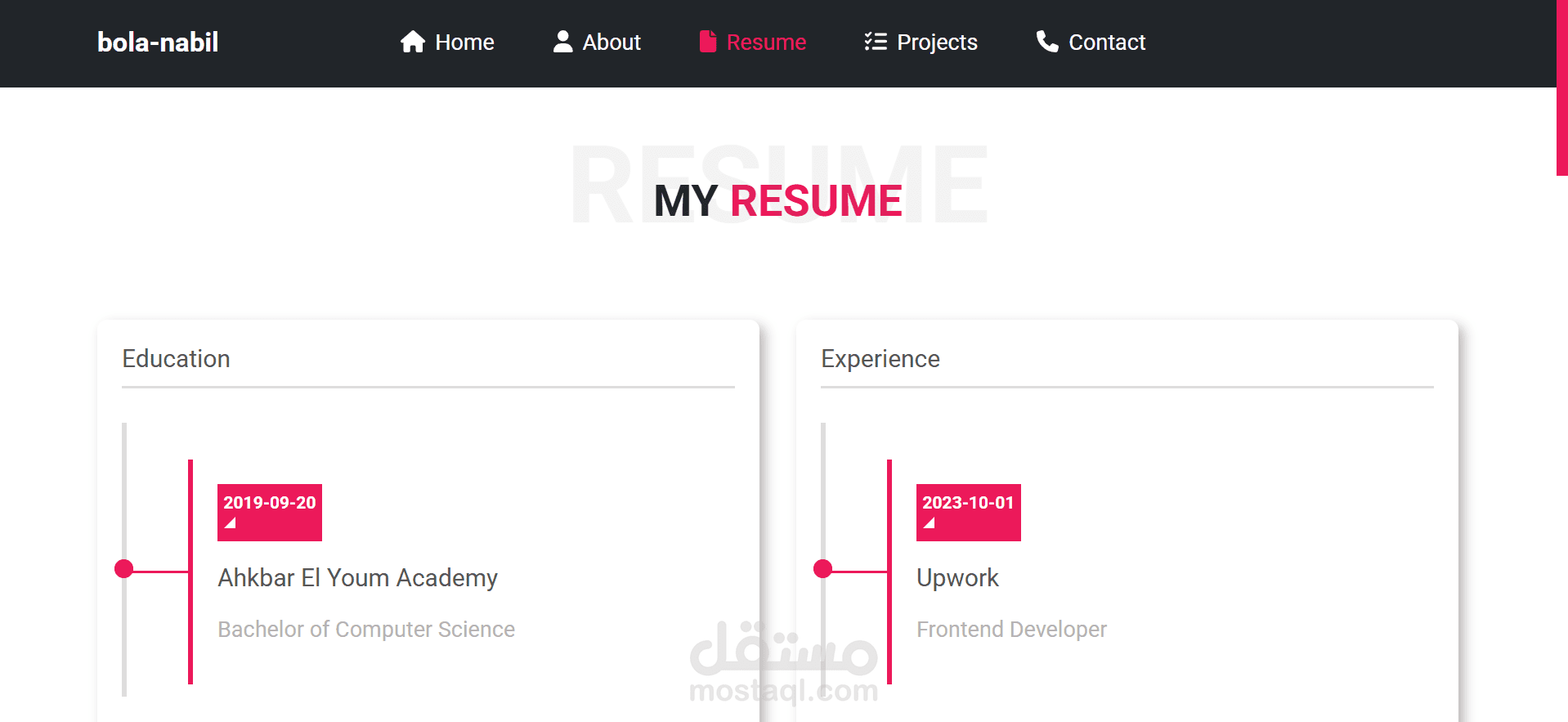Click the Projects list icon
The image size is (1568, 722).
pos(876,42)
